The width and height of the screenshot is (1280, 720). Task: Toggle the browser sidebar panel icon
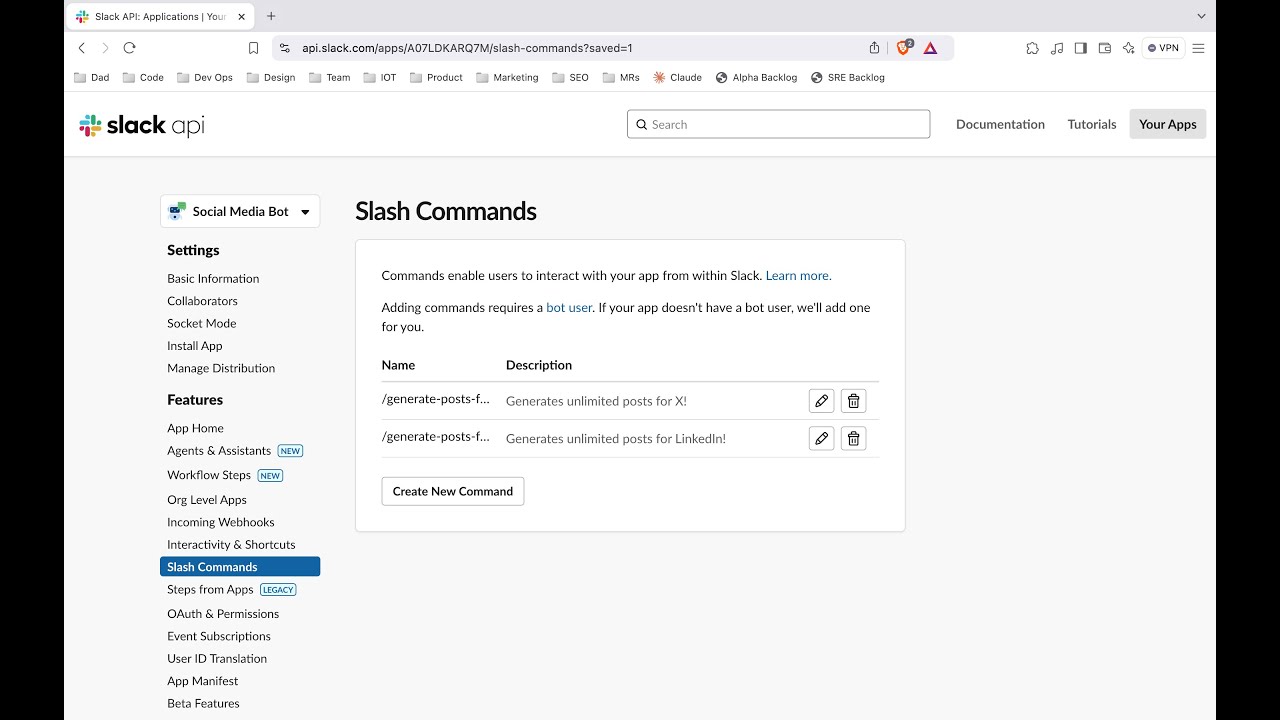[x=1081, y=48]
